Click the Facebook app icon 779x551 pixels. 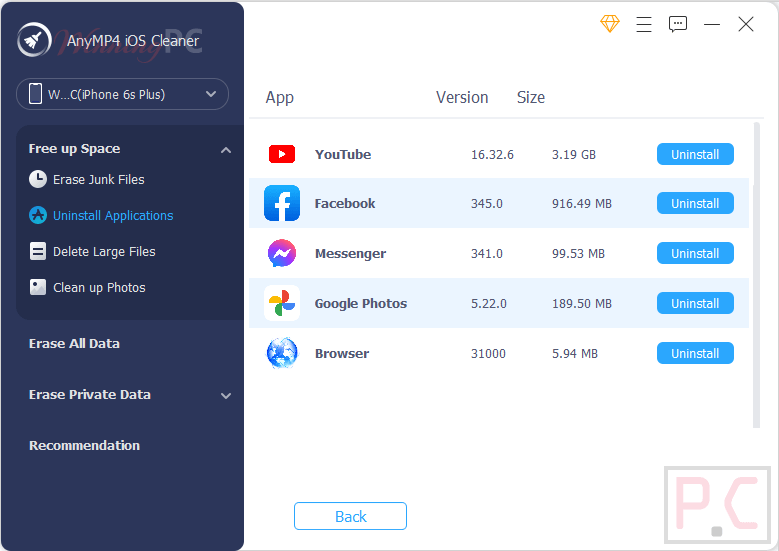point(282,203)
